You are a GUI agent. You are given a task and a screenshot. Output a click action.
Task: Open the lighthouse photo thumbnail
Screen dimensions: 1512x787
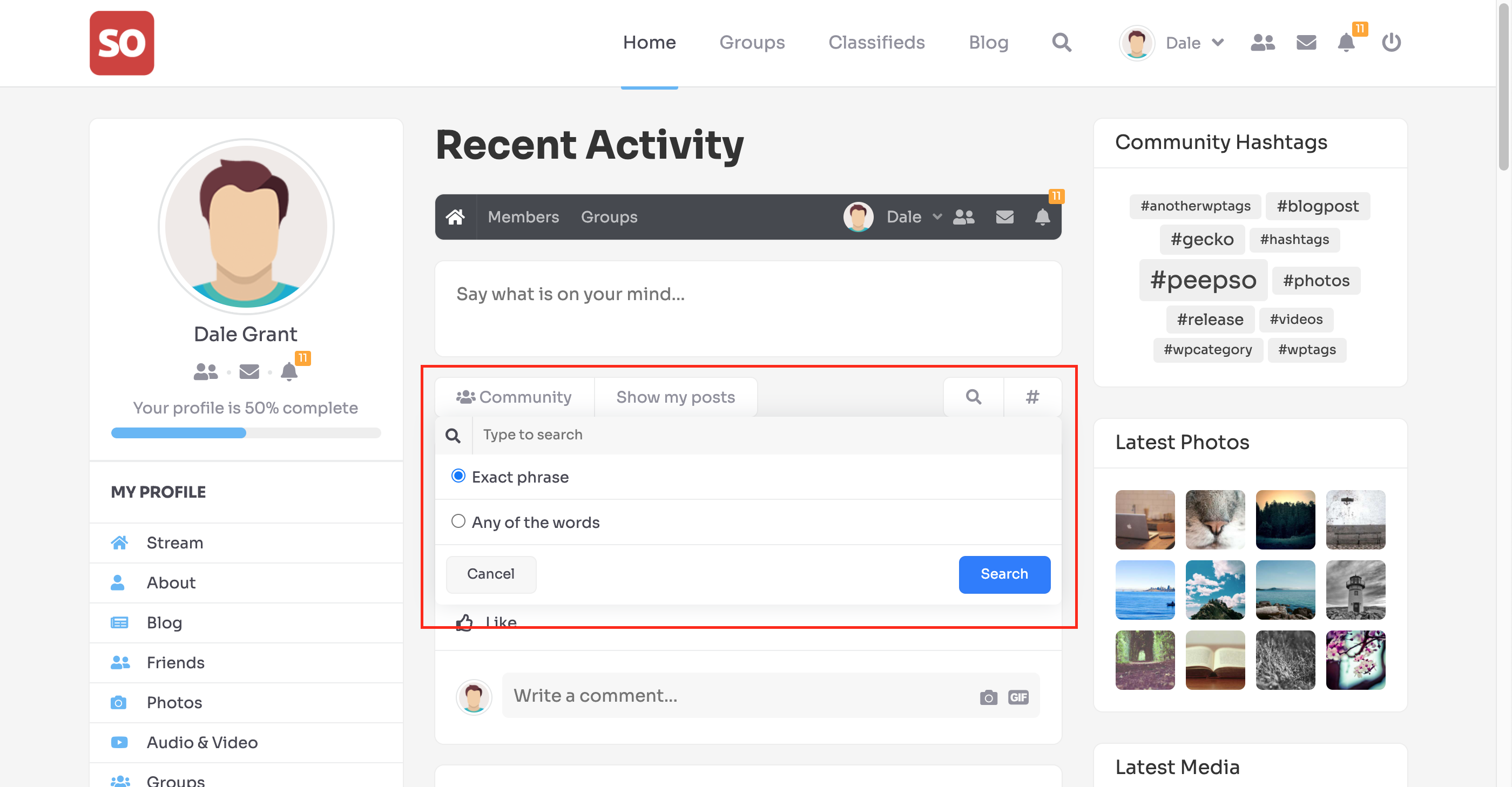pyautogui.click(x=1355, y=590)
